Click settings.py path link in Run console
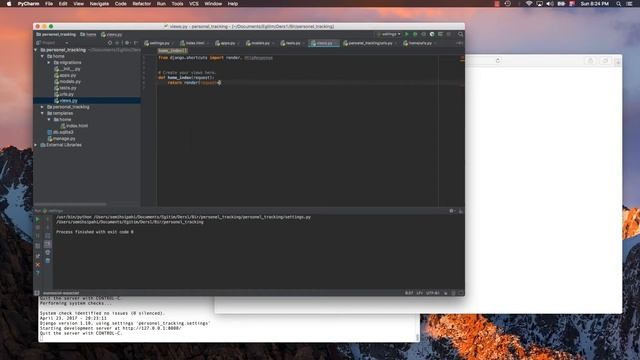 [x=202, y=217]
